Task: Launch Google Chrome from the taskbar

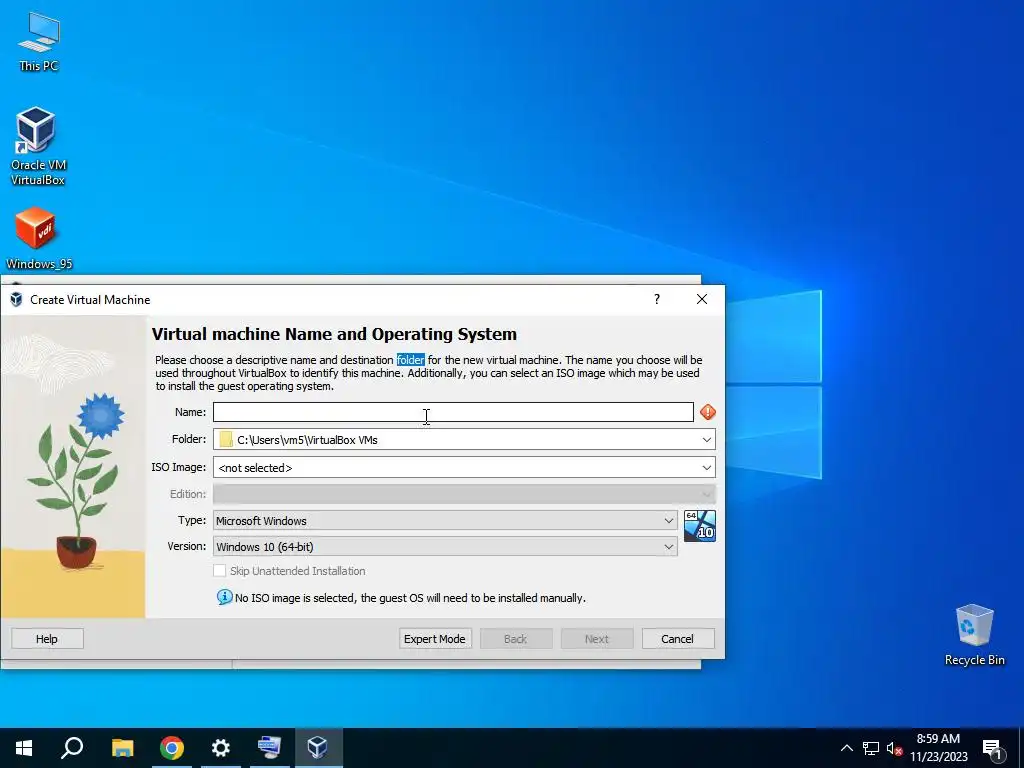Action: (171, 748)
